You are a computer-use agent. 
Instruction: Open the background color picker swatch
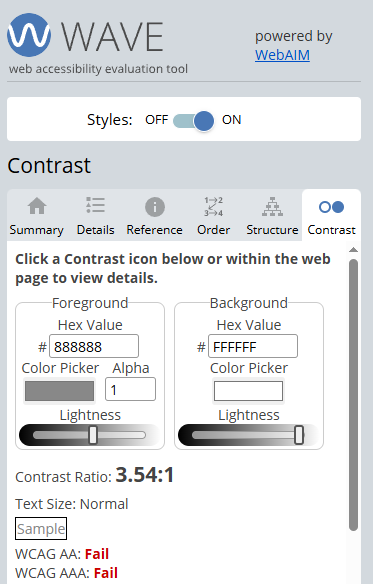249,391
